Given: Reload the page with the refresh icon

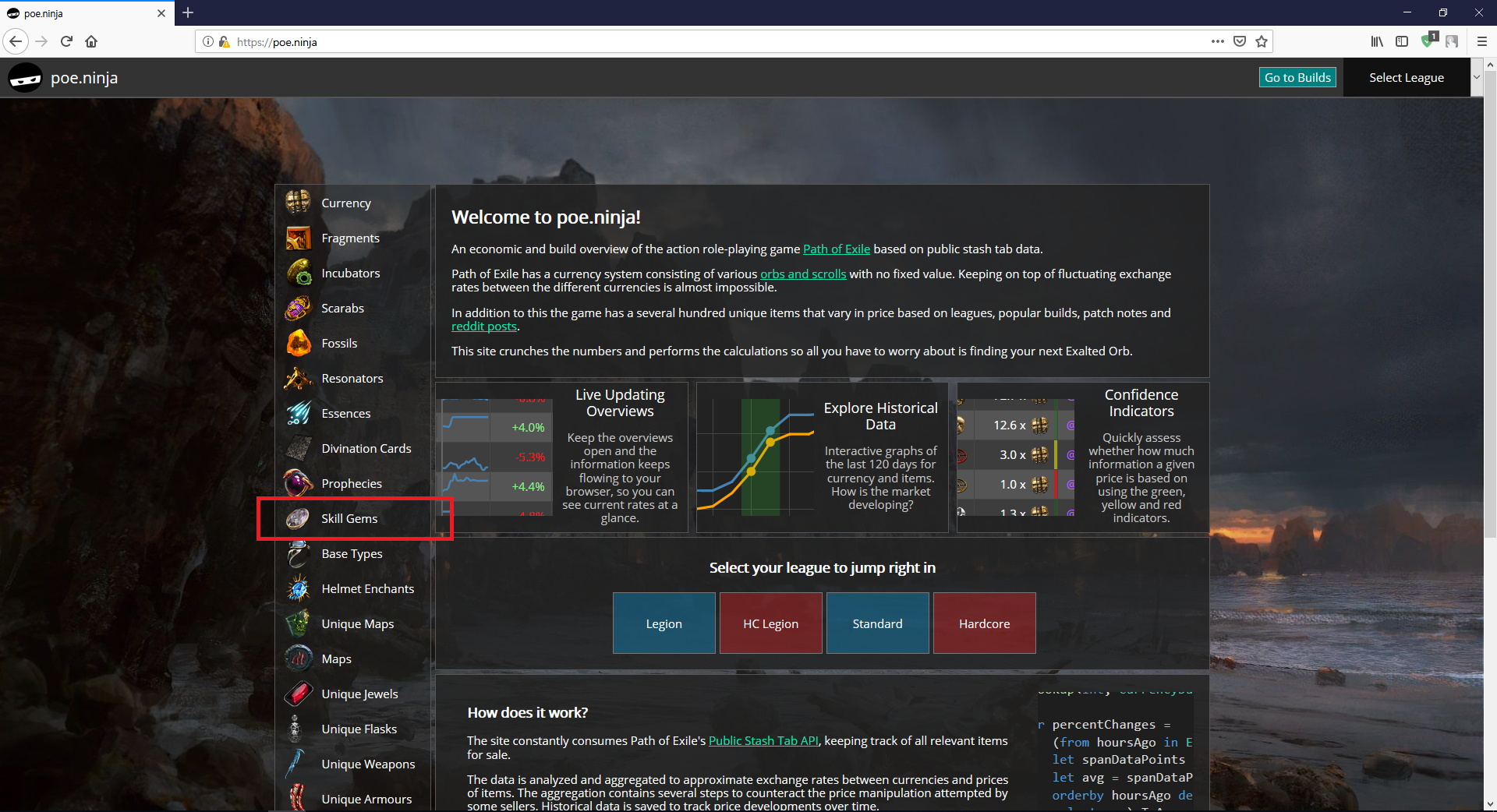Looking at the screenshot, I should point(66,41).
